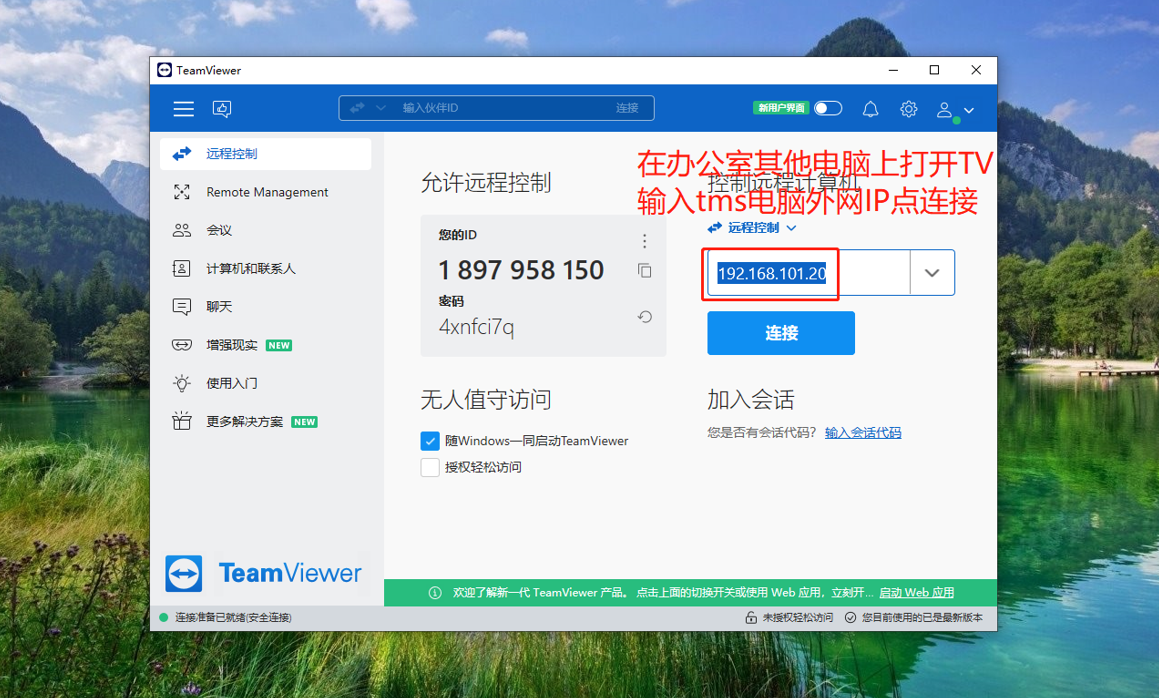Image resolution: width=1159 pixels, height=698 pixels.
Task: Open the Remote Management sidebar item
Action: click(x=265, y=192)
